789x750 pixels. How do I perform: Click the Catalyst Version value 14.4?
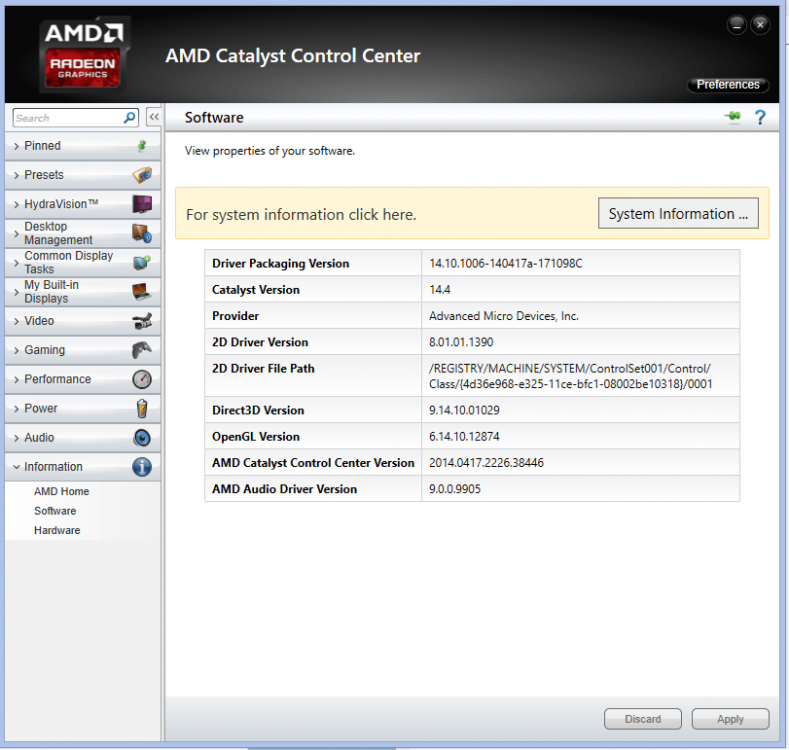coord(440,289)
